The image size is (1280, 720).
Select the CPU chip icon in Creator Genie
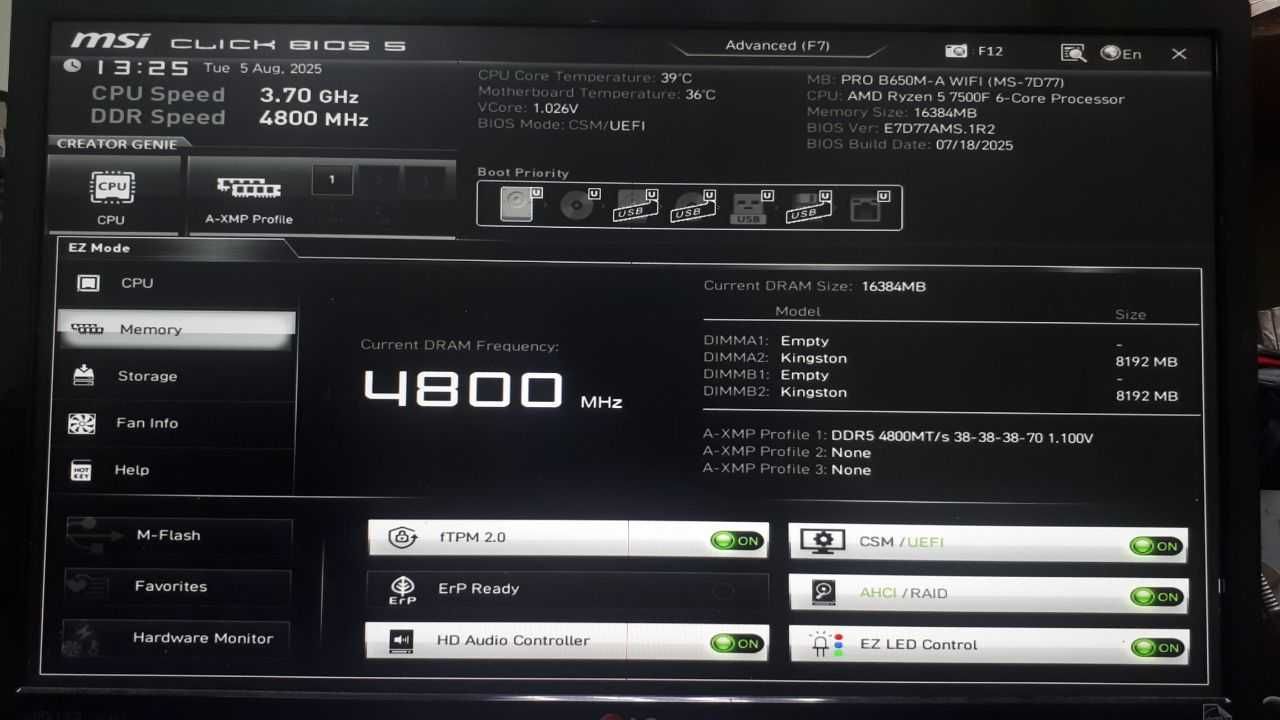coord(112,188)
